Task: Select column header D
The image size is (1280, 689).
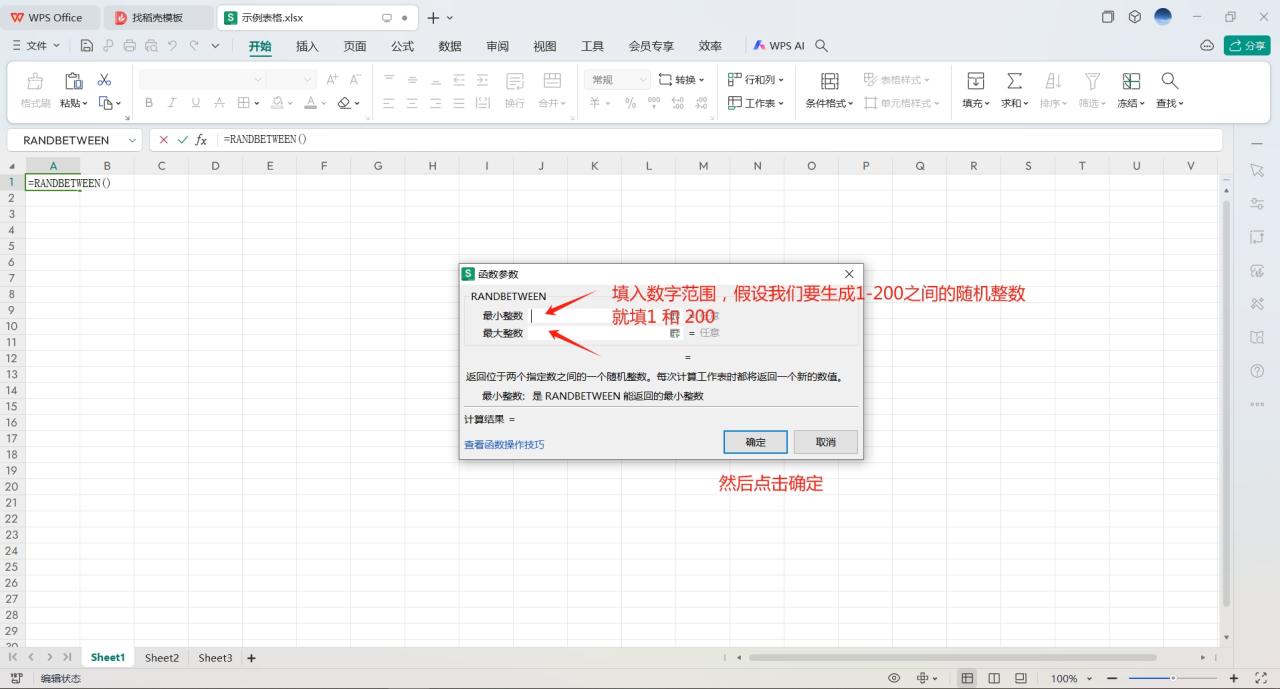Action: (x=215, y=166)
